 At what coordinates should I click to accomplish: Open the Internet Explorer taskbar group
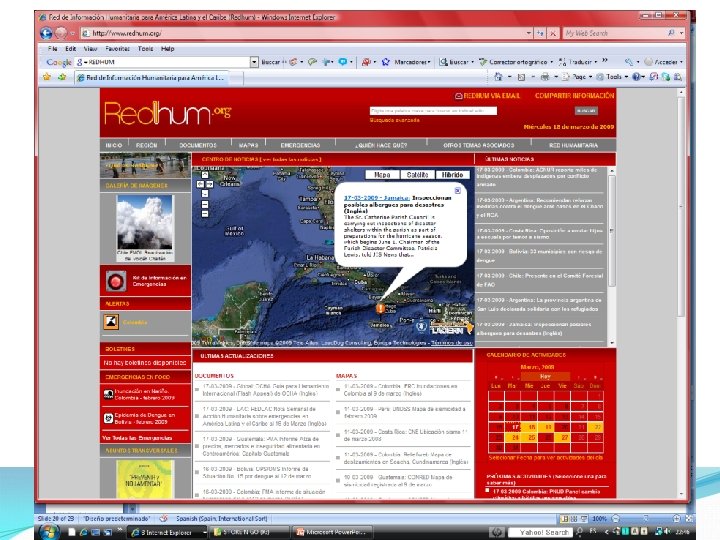coord(166,532)
